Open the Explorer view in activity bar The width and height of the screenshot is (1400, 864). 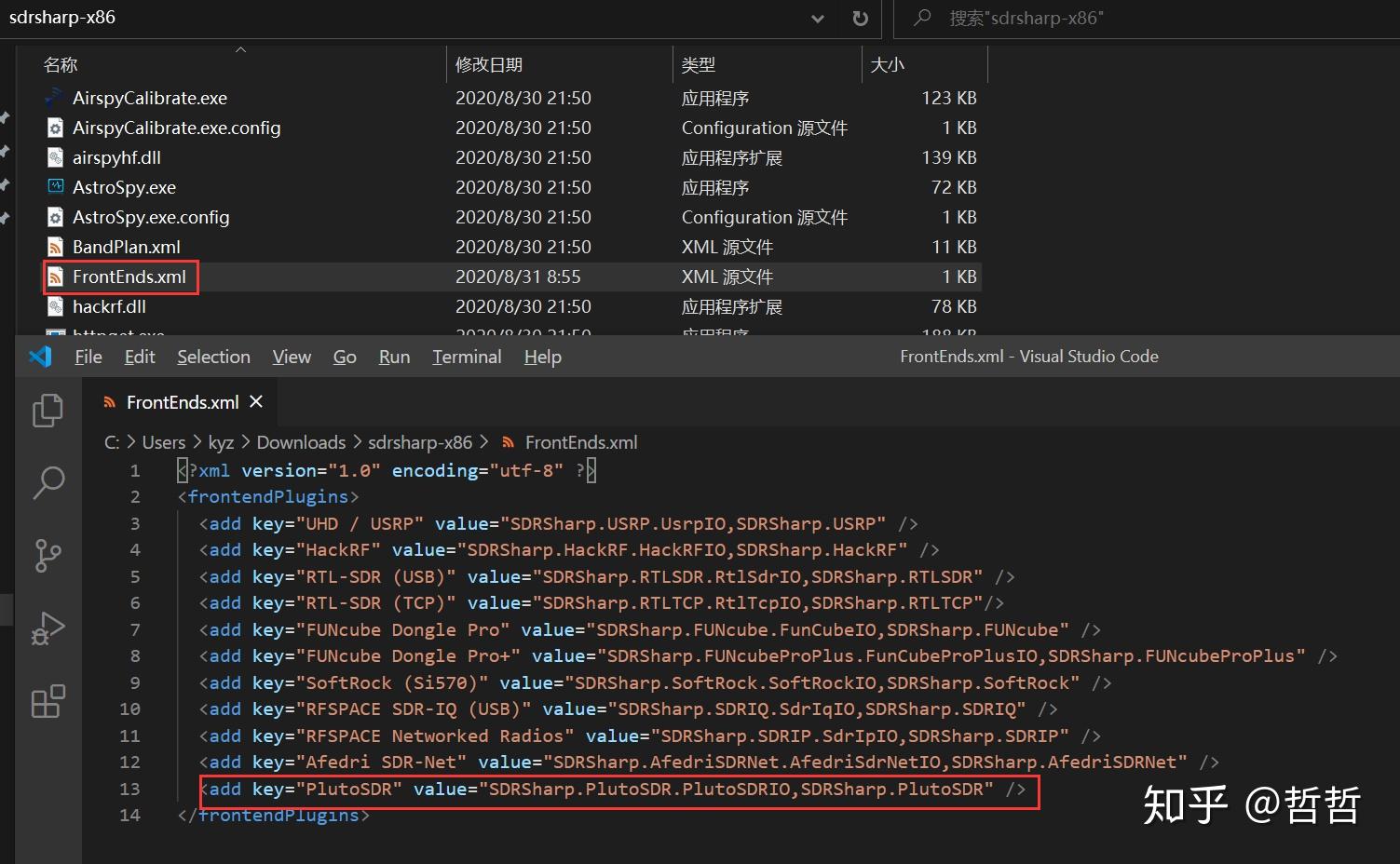pos(48,410)
